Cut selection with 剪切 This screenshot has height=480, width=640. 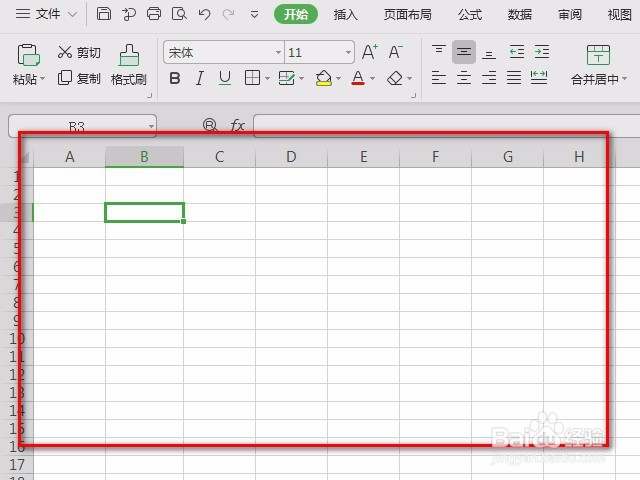tap(79, 52)
